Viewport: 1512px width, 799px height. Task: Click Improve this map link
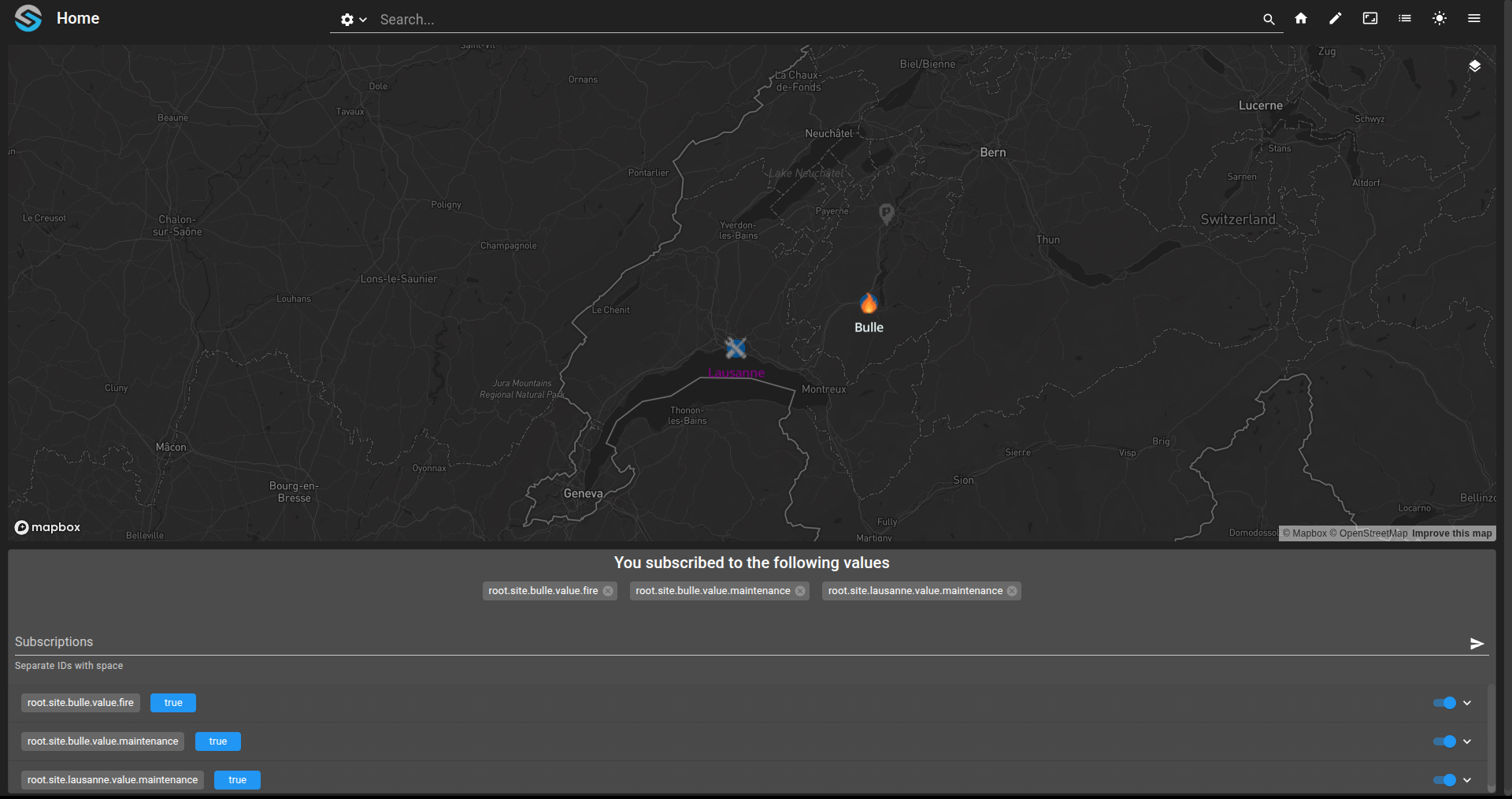[1451, 533]
